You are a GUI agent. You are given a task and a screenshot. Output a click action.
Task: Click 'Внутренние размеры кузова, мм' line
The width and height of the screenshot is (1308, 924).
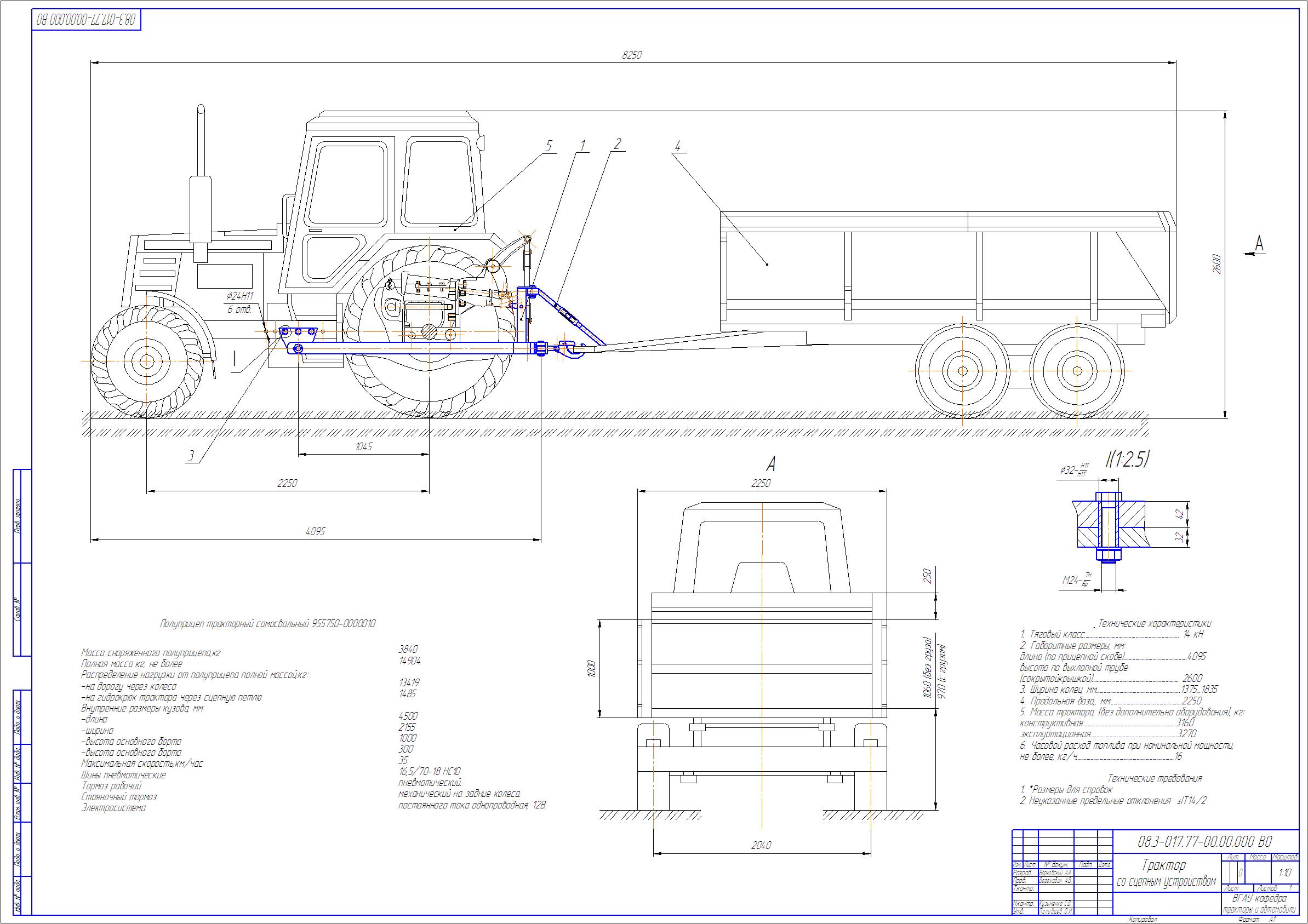coord(142,709)
